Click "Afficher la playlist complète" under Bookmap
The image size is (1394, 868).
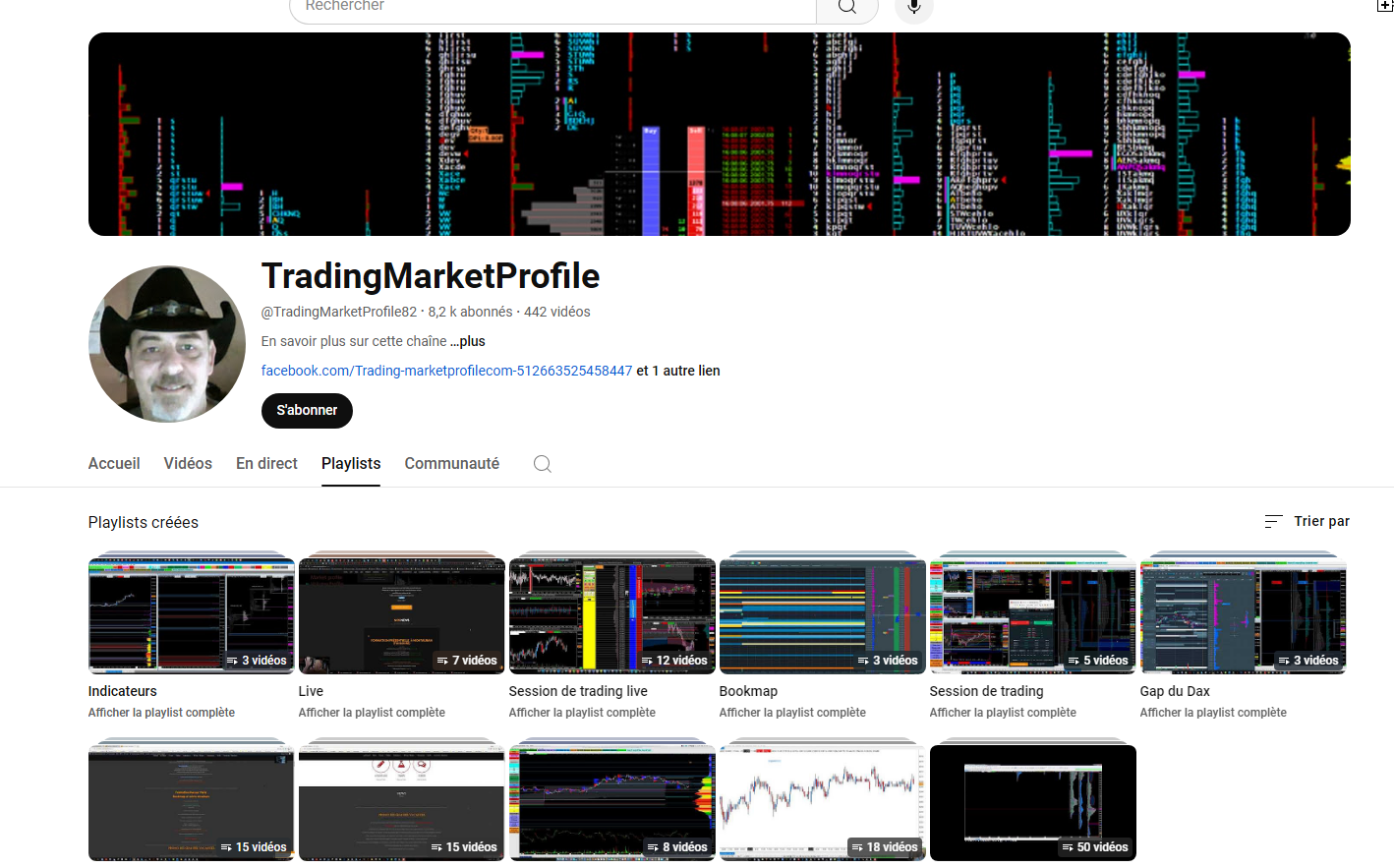click(x=792, y=713)
